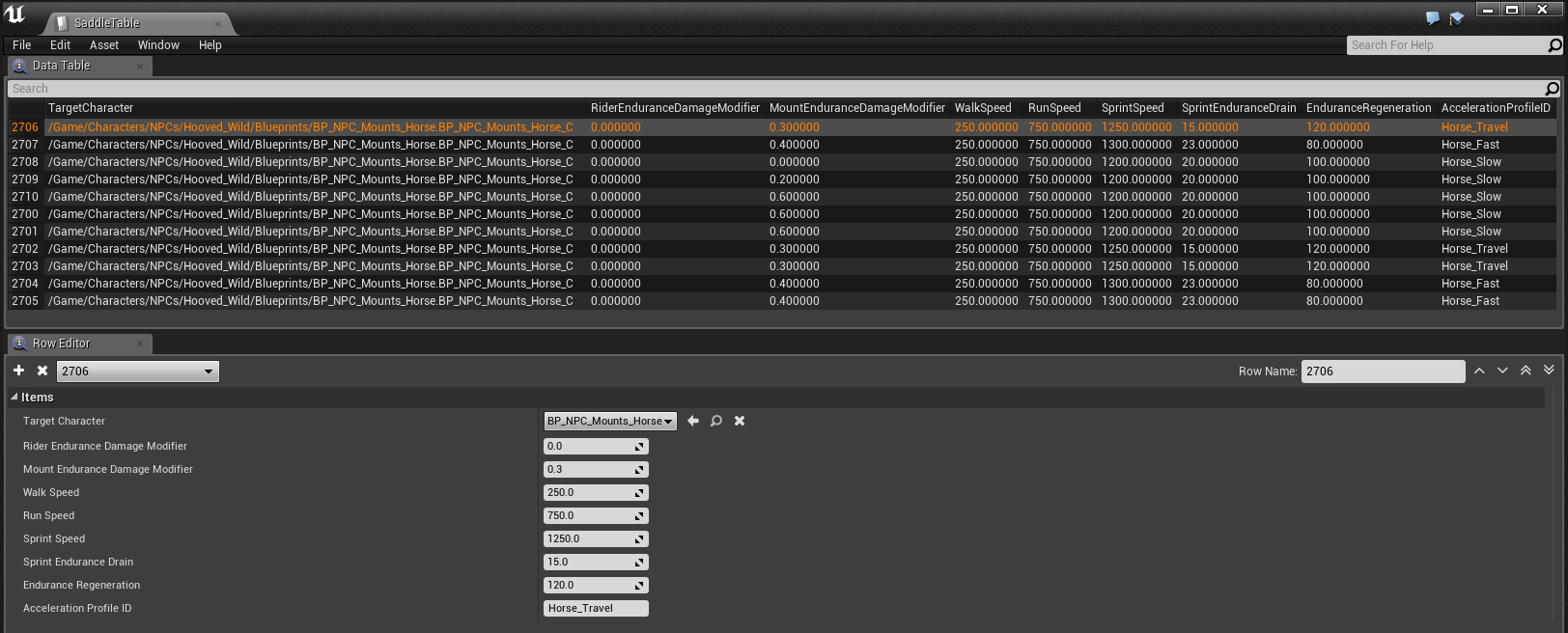Sort by the SprintSpeed column header
Image resolution: width=1568 pixels, height=633 pixels.
pyautogui.click(x=1133, y=108)
